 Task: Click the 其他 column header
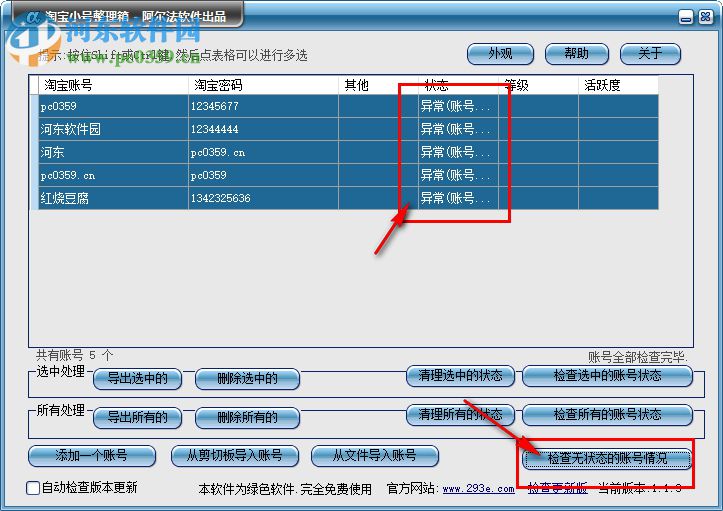[378, 85]
